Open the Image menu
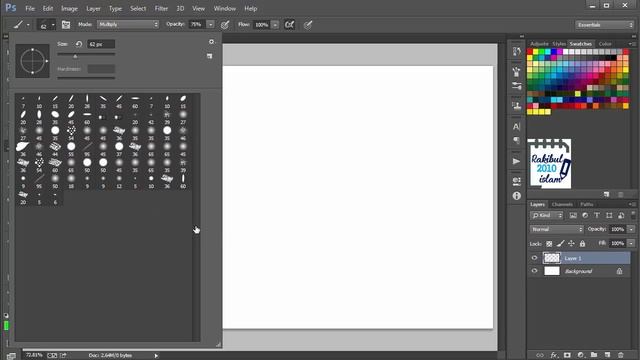This screenshot has width=640, height=360. 69,8
